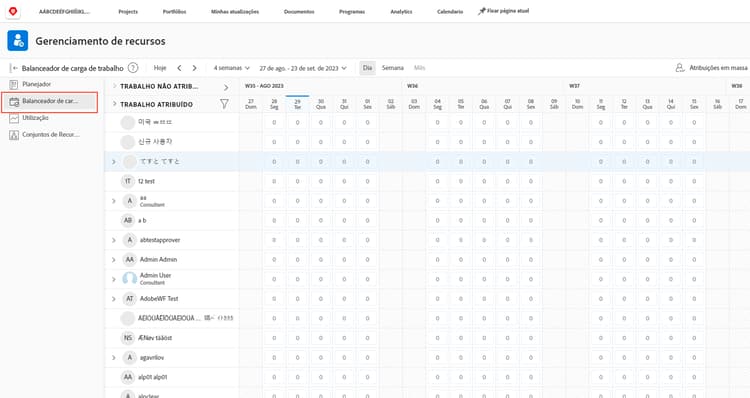Viewport: 750px width, 398px height.
Task: Open the help question mark icon
Action: pyautogui.click(x=133, y=68)
